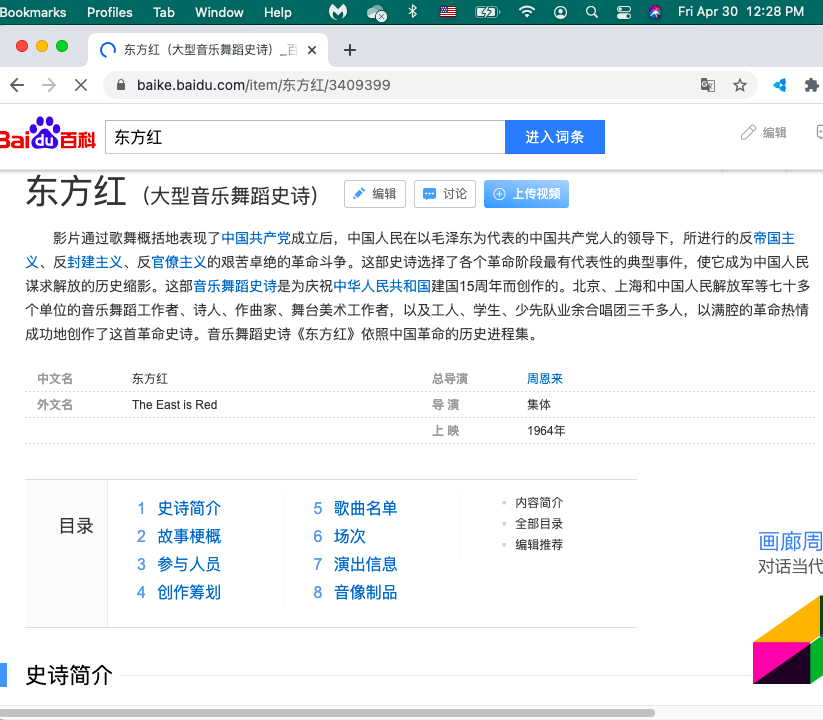Image resolution: width=823 pixels, height=720 pixels.
Task: Open the Profiles menu
Action: coord(110,12)
